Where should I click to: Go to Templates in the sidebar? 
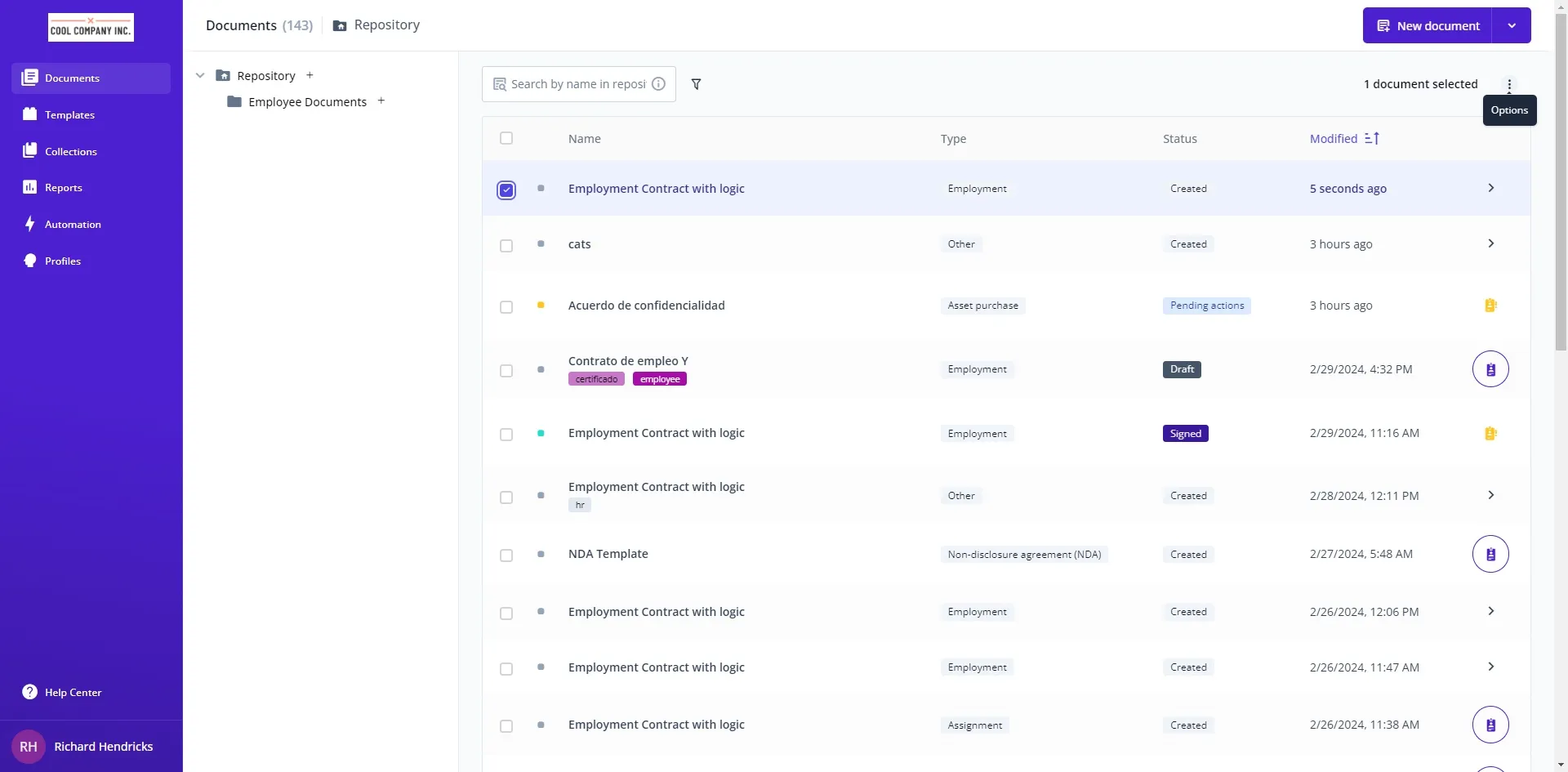pos(69,115)
